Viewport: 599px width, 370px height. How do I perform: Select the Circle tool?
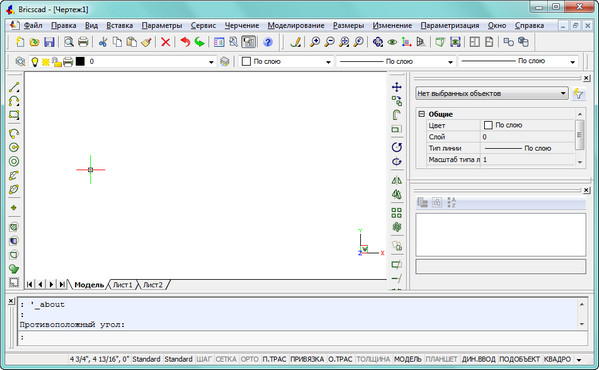[14, 147]
